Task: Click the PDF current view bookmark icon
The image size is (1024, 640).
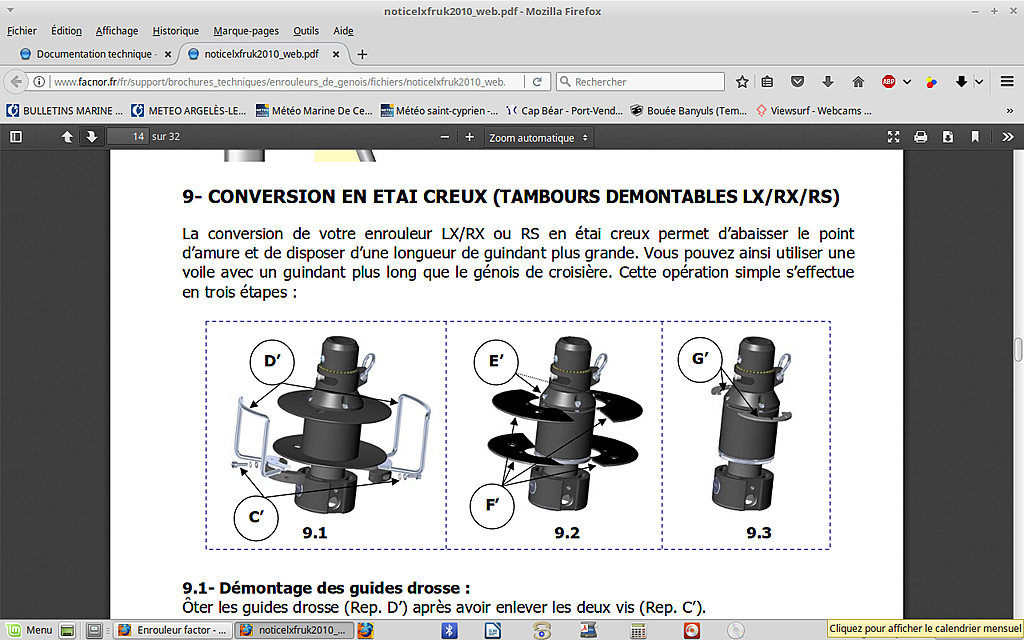Action: [975, 137]
